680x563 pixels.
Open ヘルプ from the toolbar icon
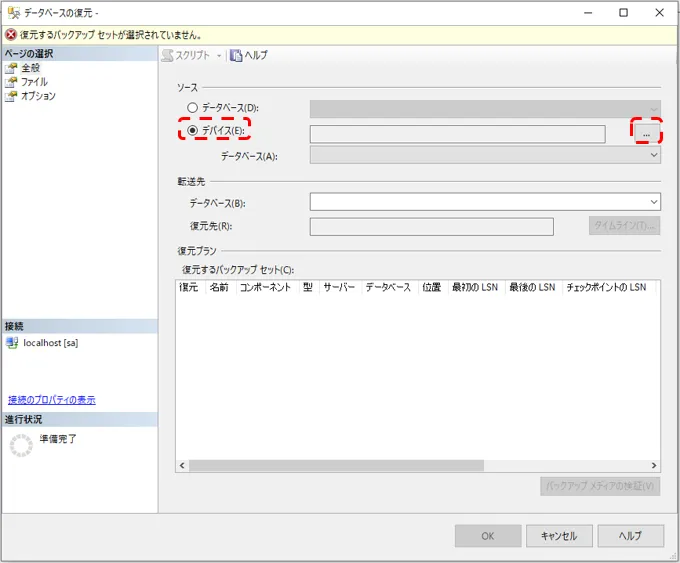point(236,56)
